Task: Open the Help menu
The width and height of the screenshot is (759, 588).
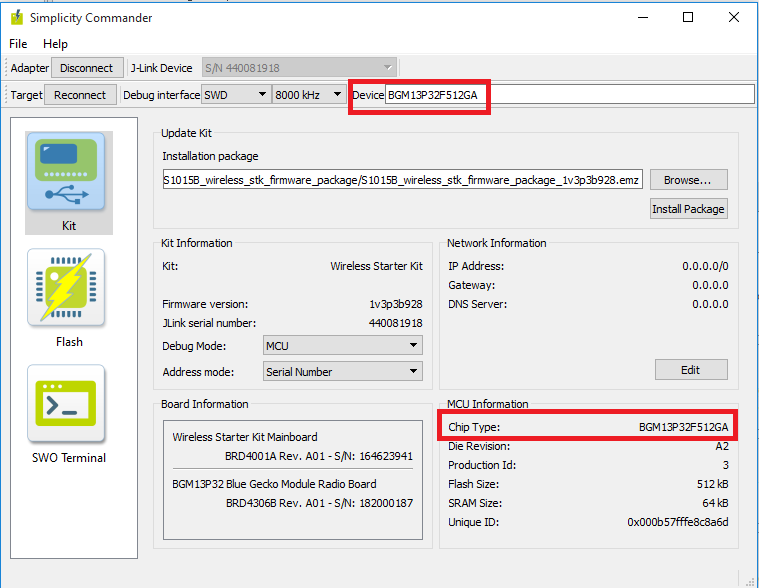Action: coord(55,44)
